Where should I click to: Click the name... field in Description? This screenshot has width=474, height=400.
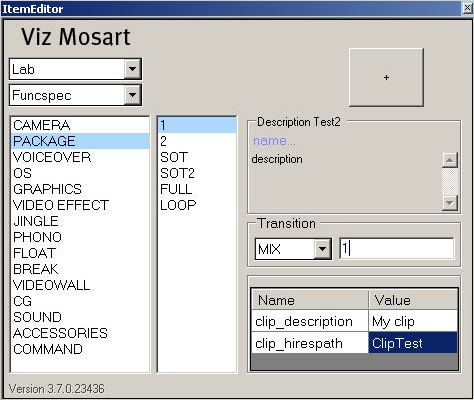point(274,140)
